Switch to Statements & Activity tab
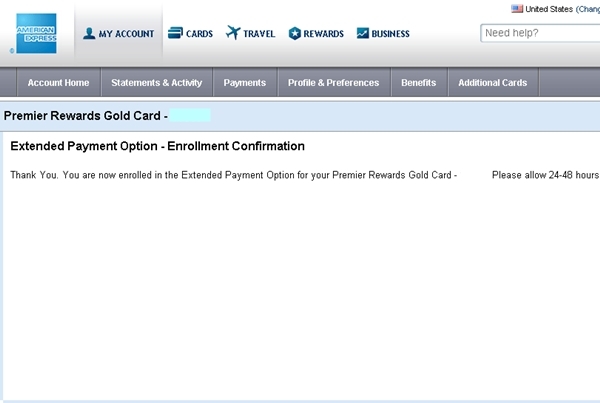Screen dimensions: 600x403 [x=157, y=83]
